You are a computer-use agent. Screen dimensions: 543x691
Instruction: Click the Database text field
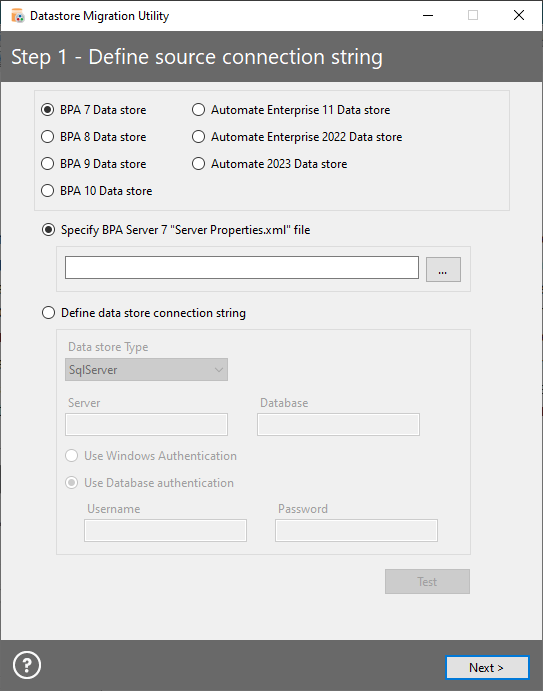tap(338, 424)
